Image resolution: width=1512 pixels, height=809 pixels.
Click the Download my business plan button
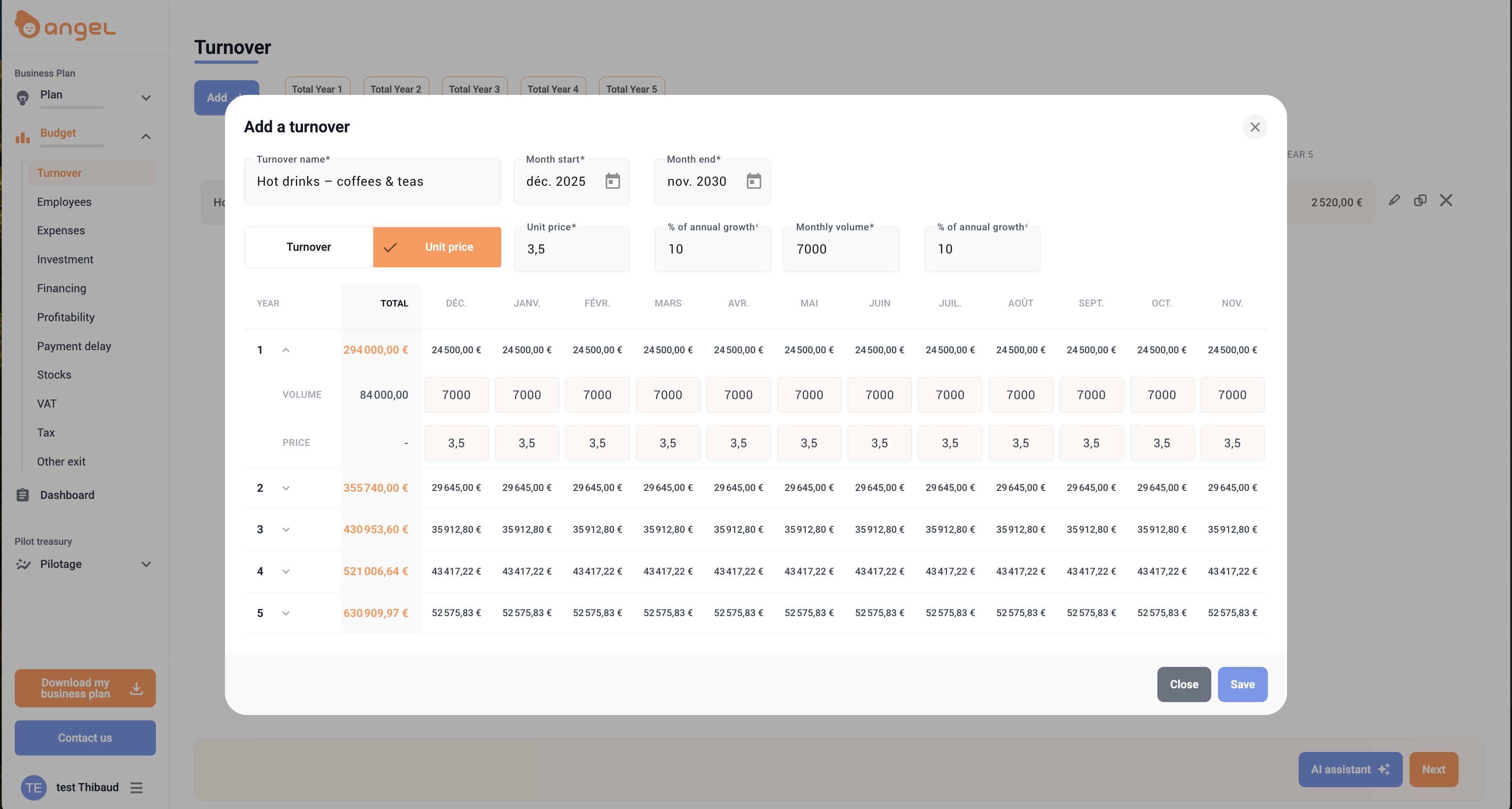85,688
